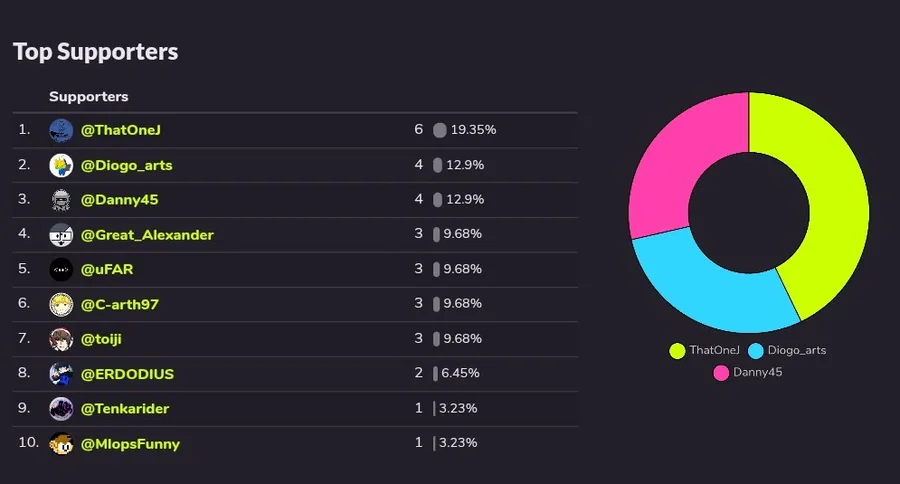The width and height of the screenshot is (900, 484).
Task: Click Tenkarider's avatar icon
Action: tap(61, 408)
